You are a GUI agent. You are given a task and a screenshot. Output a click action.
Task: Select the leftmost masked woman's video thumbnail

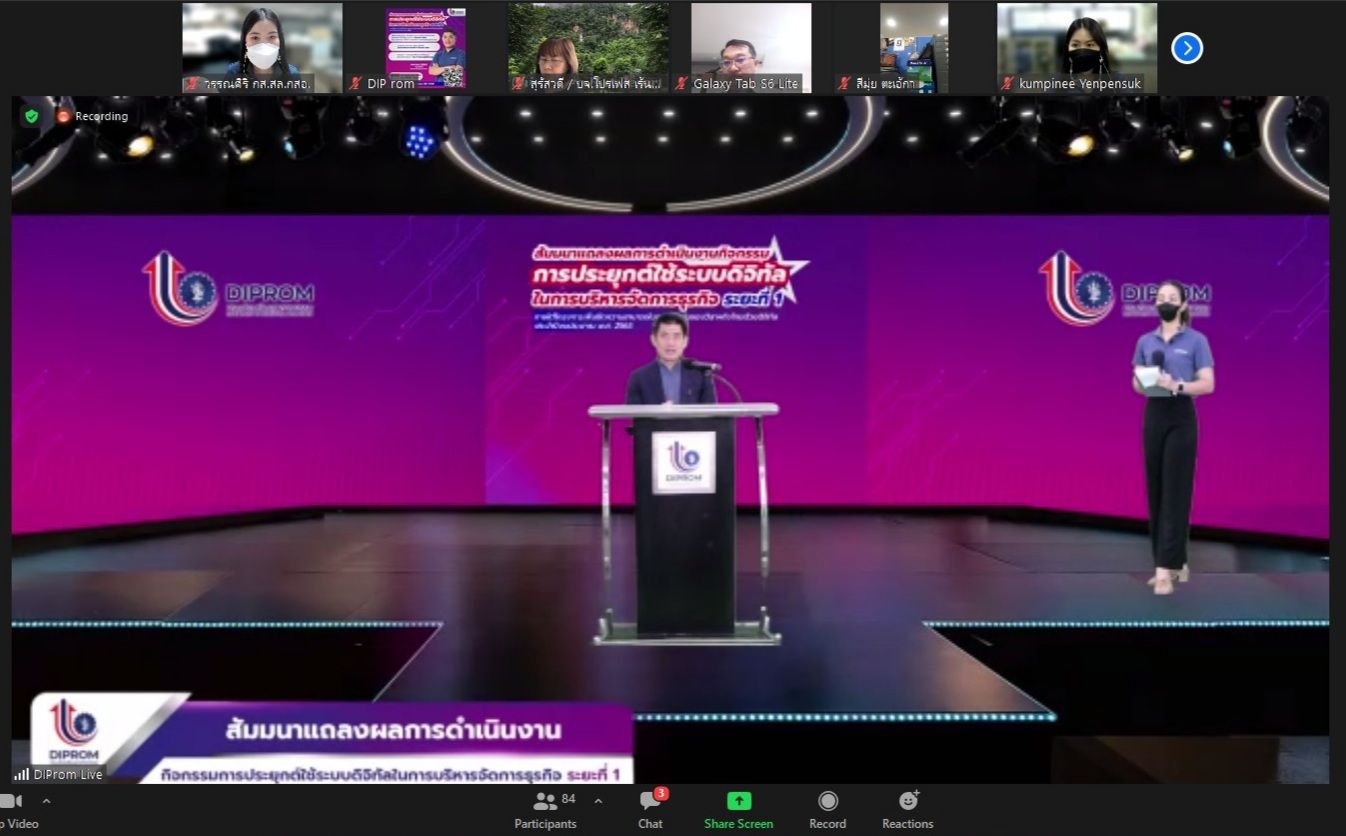pos(262,48)
